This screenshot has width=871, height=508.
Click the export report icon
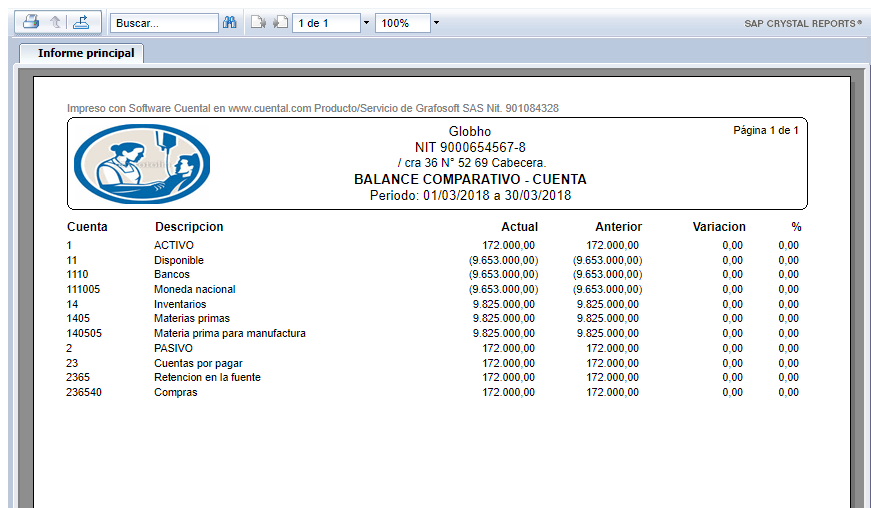(x=81, y=22)
